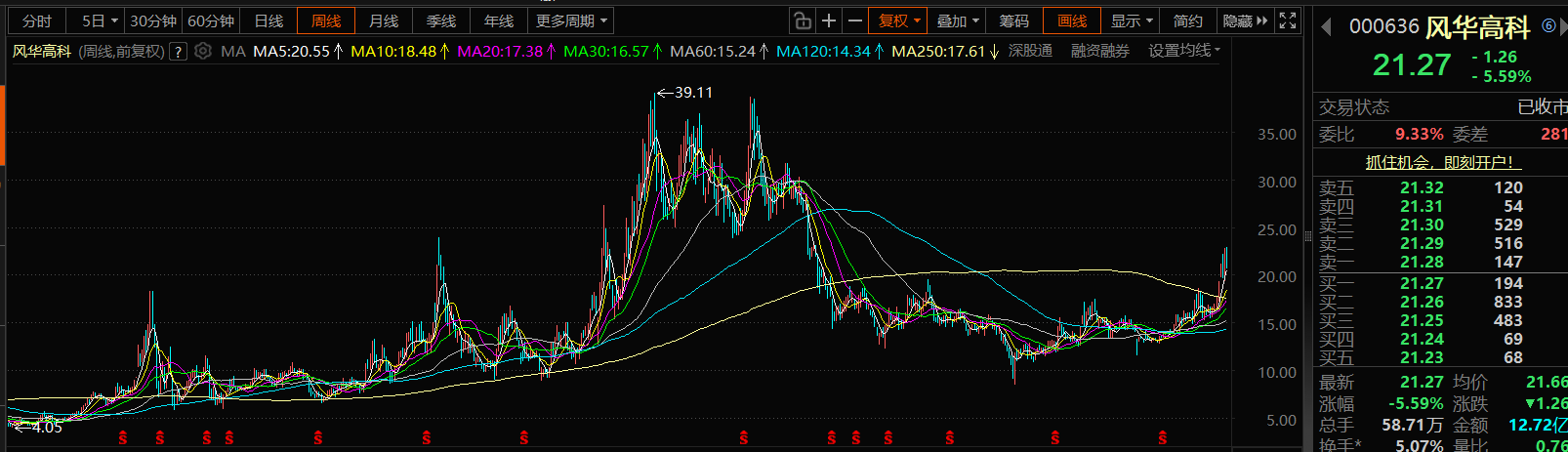Click 35.00 price axis label
Screen dimensions: 1568x452
pos(1276,135)
